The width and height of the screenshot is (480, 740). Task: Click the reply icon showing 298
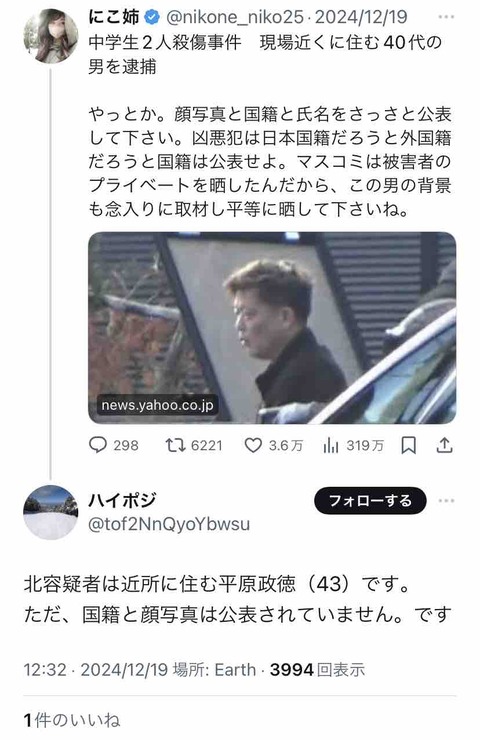(x=98, y=445)
